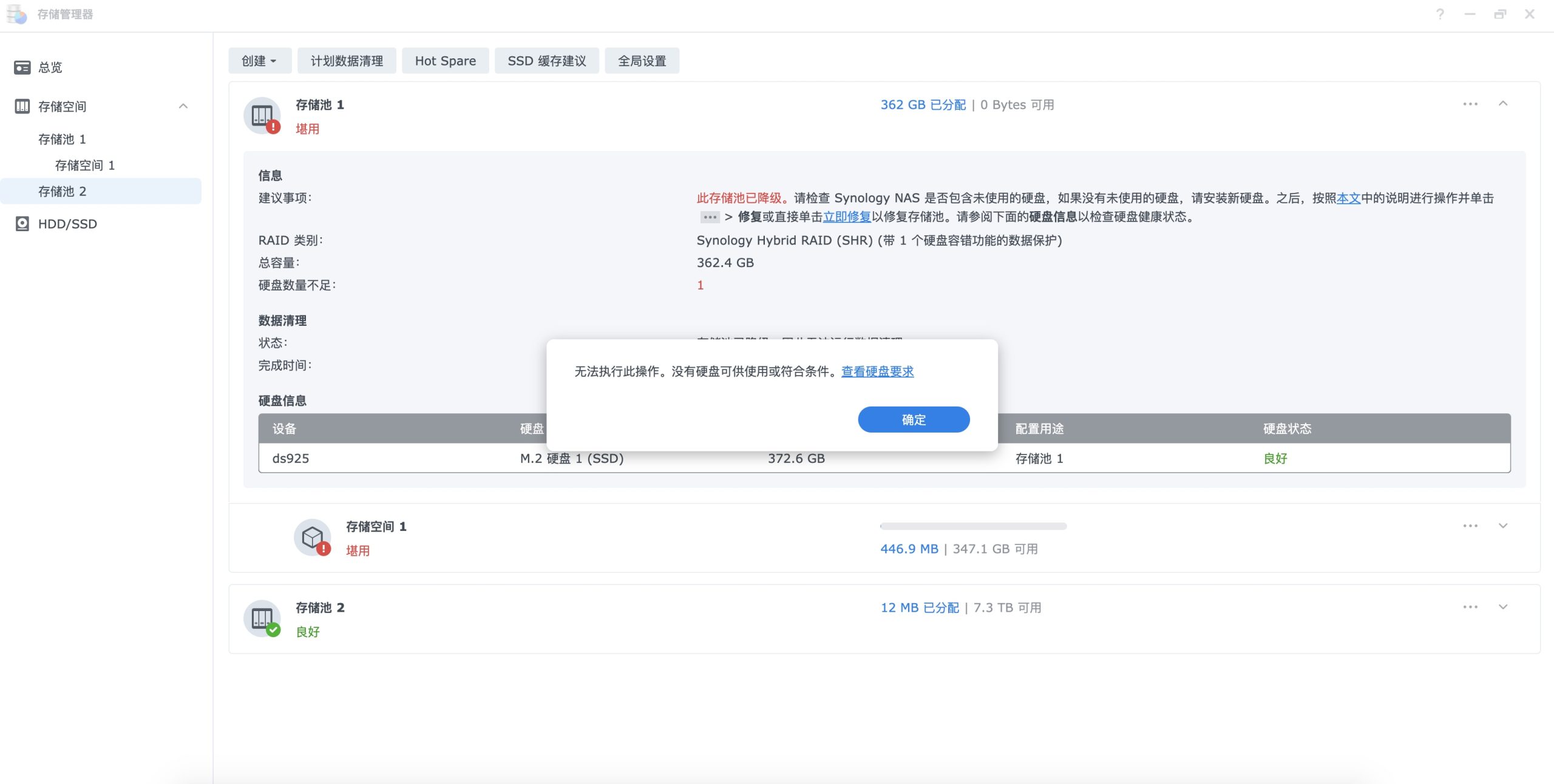Screen dimensions: 1554x784
Task: Click the 362.4 GB total capacity value
Action: pyautogui.click(x=725, y=263)
